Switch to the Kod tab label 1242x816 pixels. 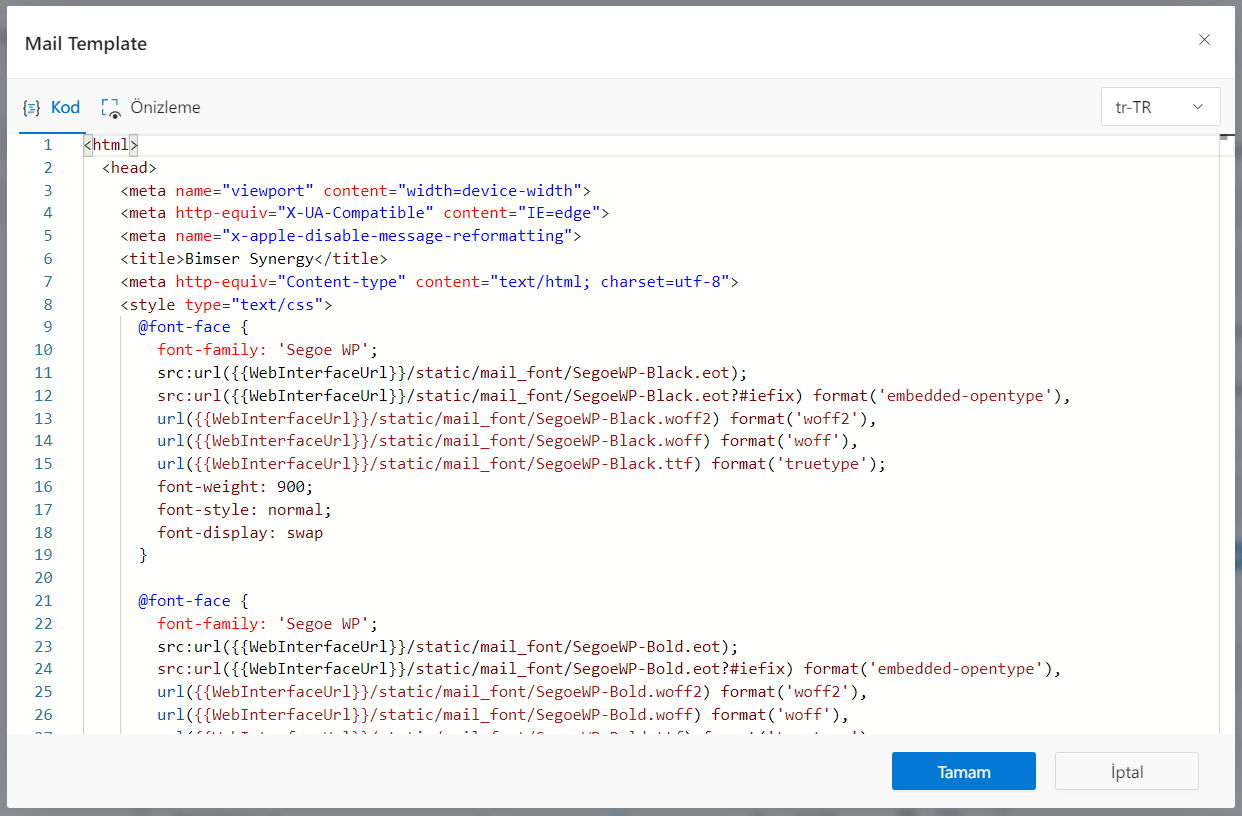[x=65, y=107]
